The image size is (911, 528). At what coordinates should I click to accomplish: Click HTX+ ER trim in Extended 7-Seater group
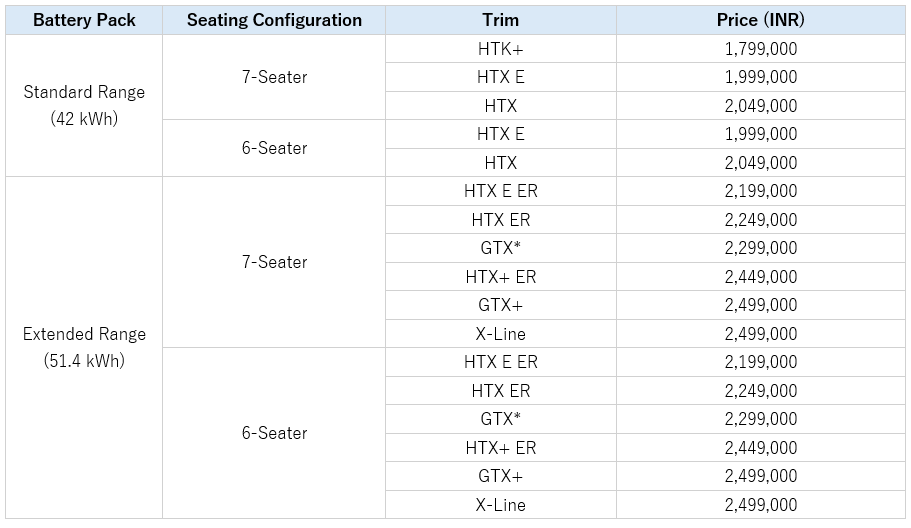tap(500, 277)
